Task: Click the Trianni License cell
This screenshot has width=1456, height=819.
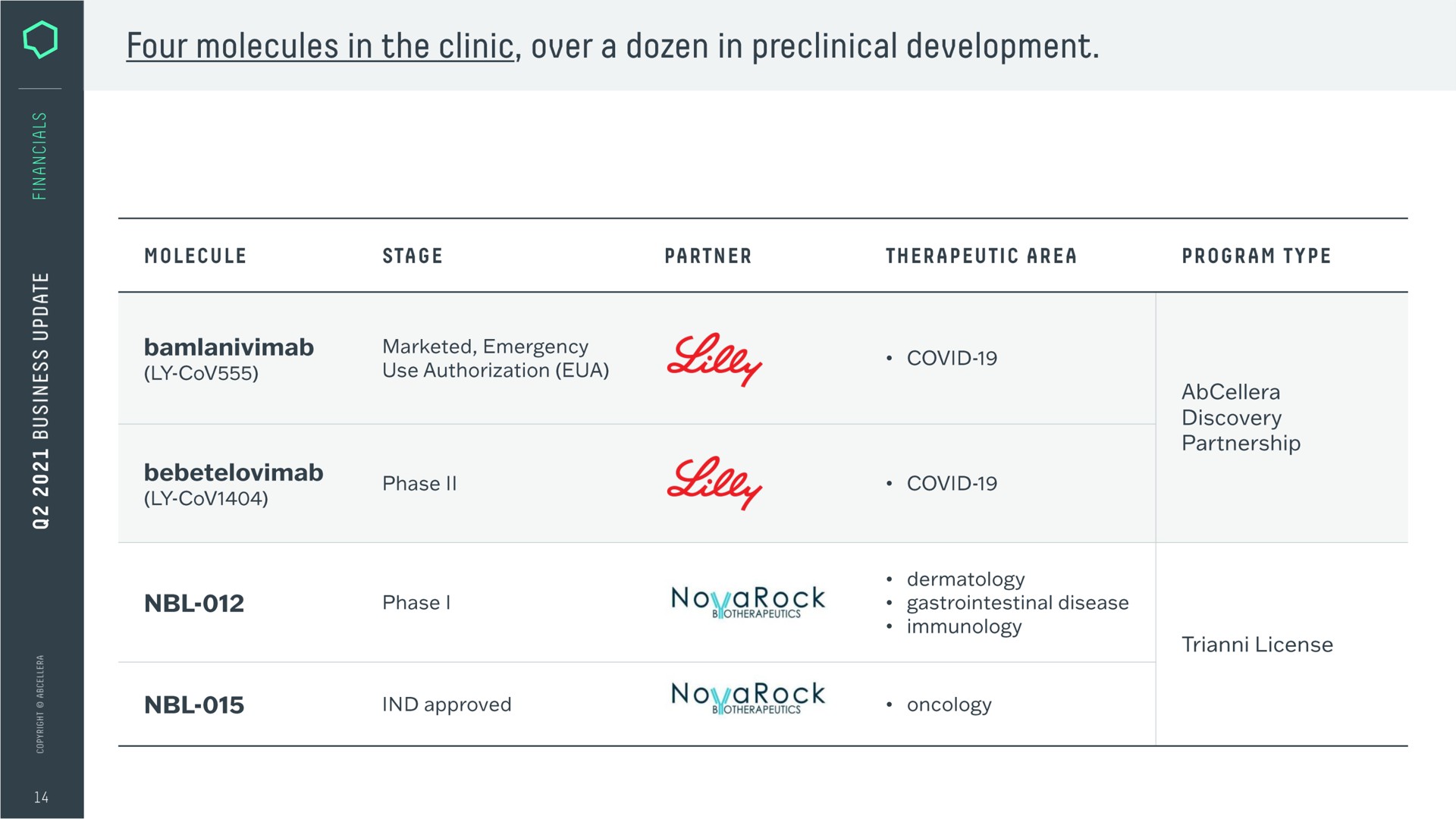Action: (x=1257, y=645)
